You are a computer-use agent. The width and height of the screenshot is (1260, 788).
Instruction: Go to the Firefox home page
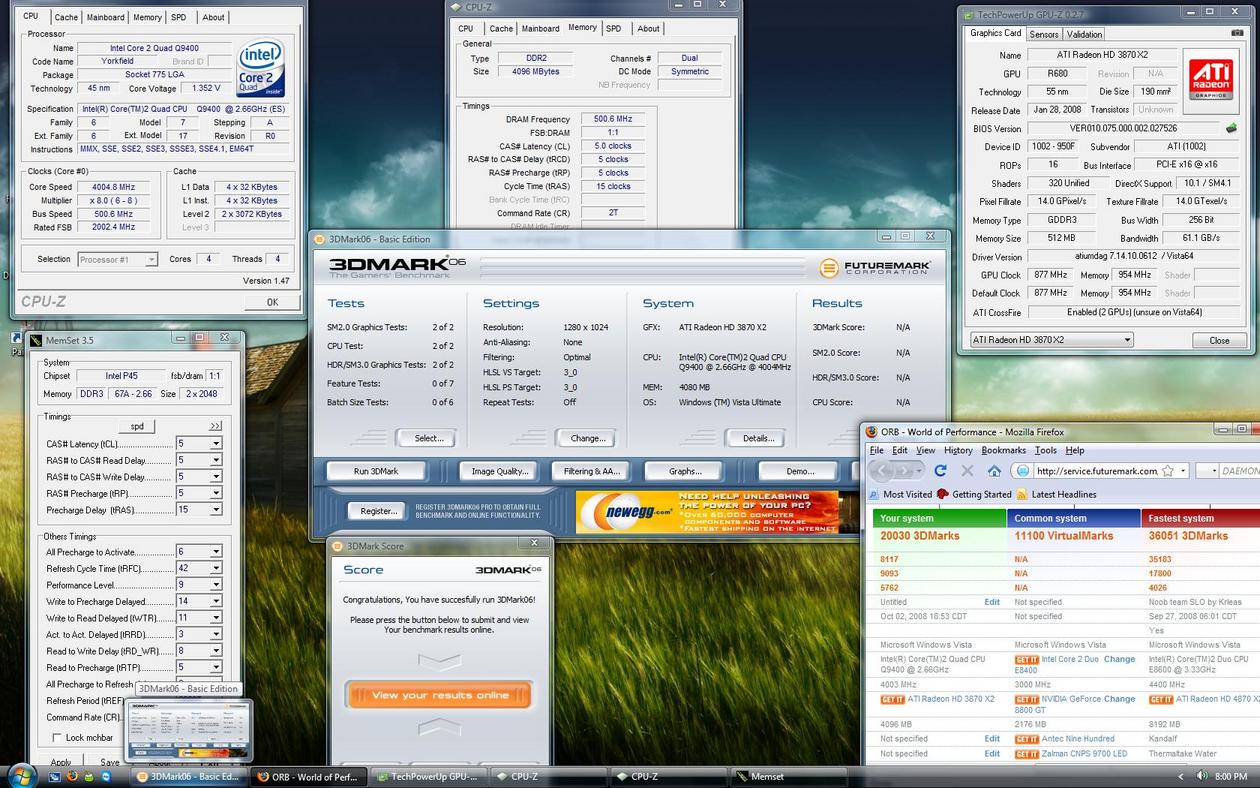[993, 470]
